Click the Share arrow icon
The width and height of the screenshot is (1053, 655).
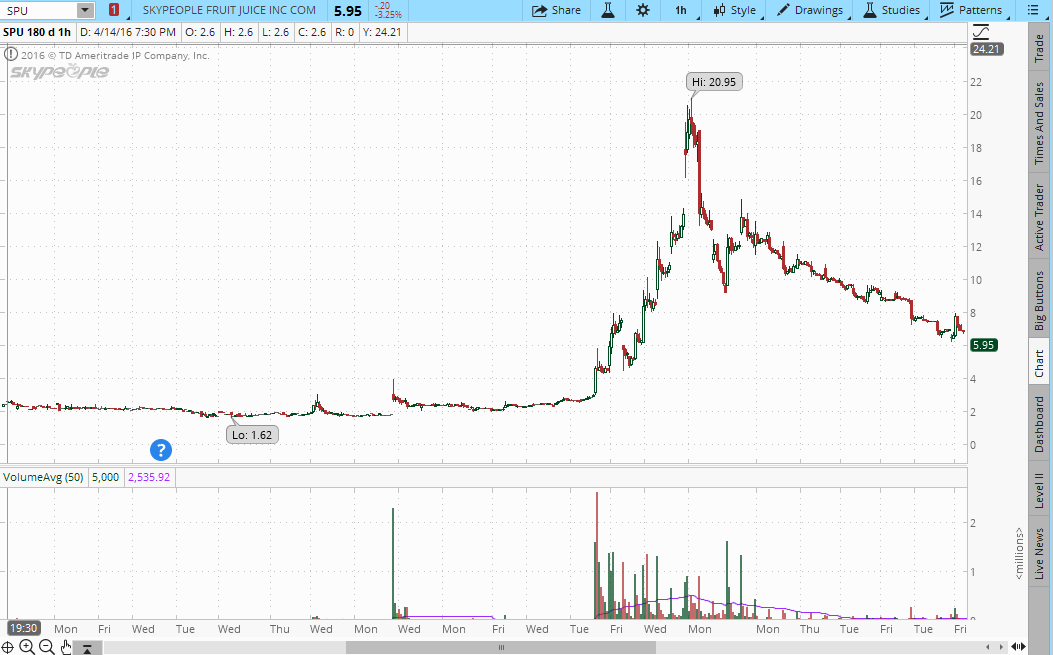(539, 10)
